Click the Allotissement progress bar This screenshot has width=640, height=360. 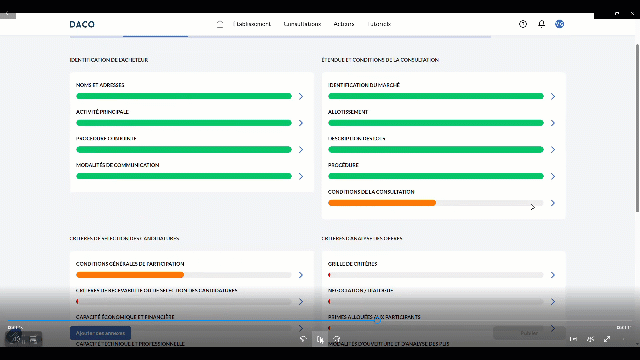[436, 123]
